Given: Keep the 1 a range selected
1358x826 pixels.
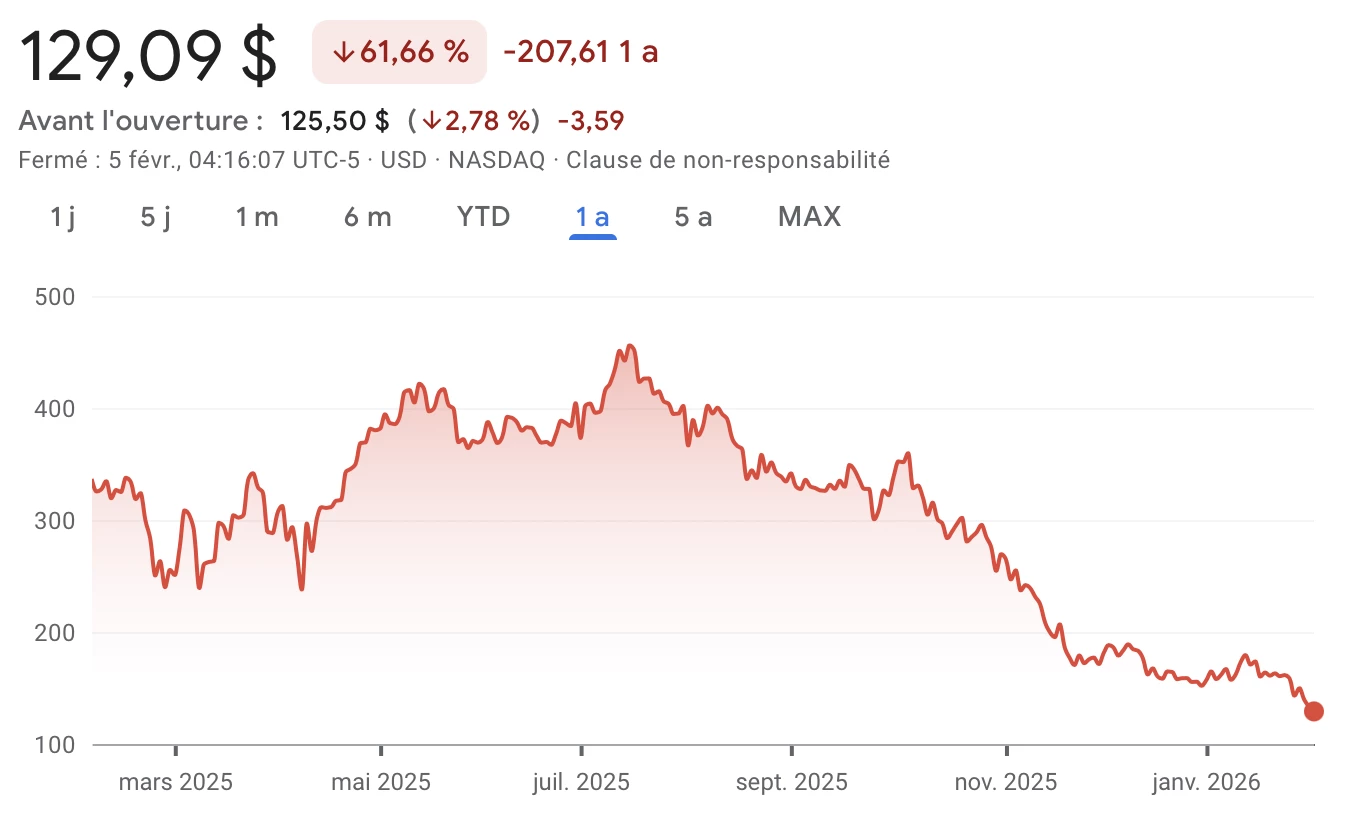Looking at the screenshot, I should pyautogui.click(x=592, y=216).
